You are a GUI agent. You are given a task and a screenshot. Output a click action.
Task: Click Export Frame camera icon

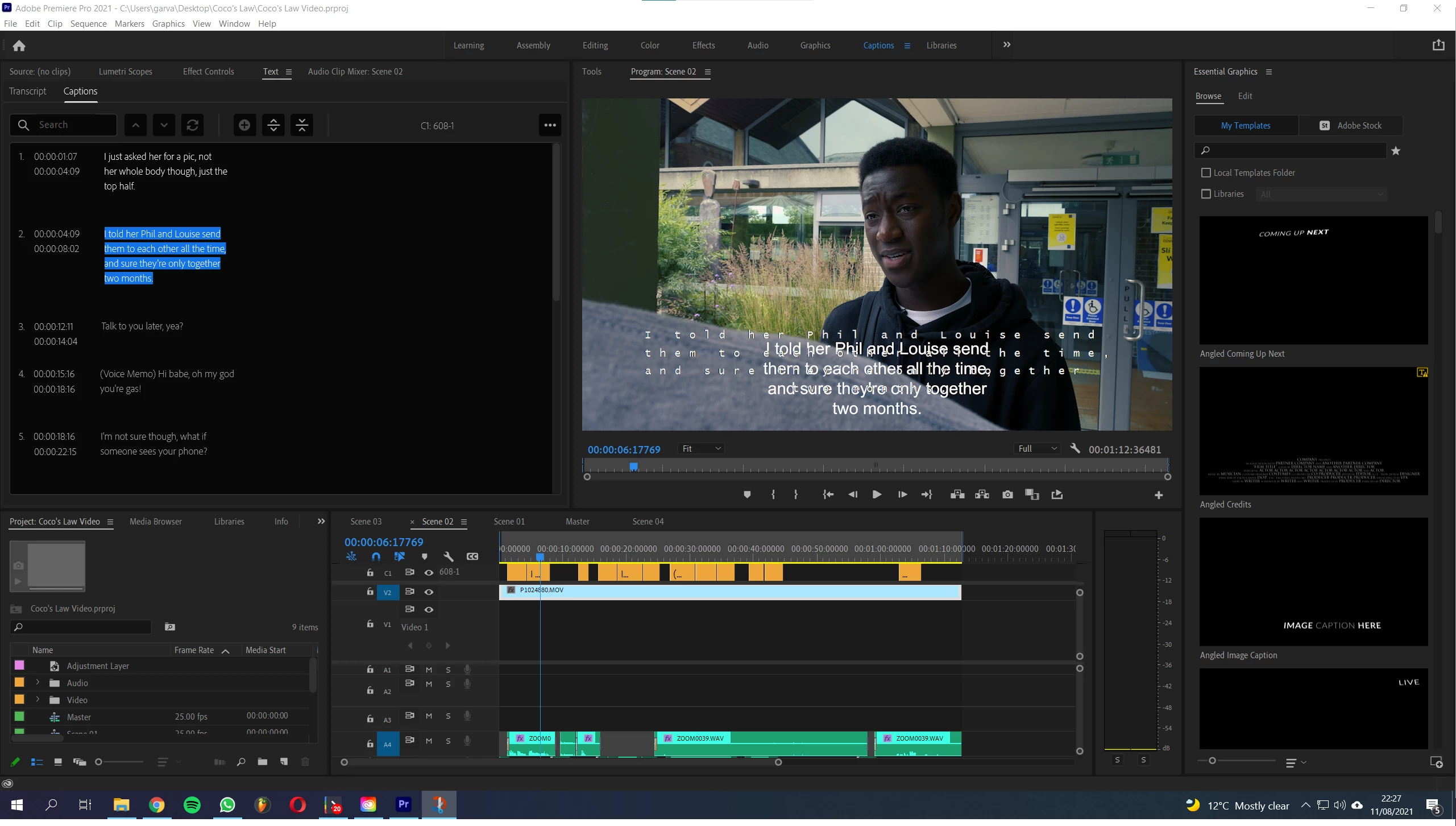(x=1007, y=494)
